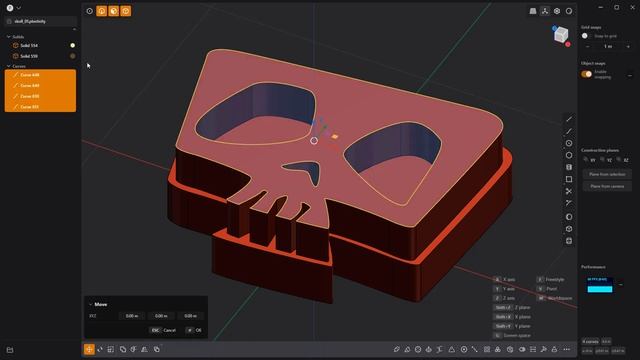
Task: Cancel the Move command
Action: [x=163, y=330]
